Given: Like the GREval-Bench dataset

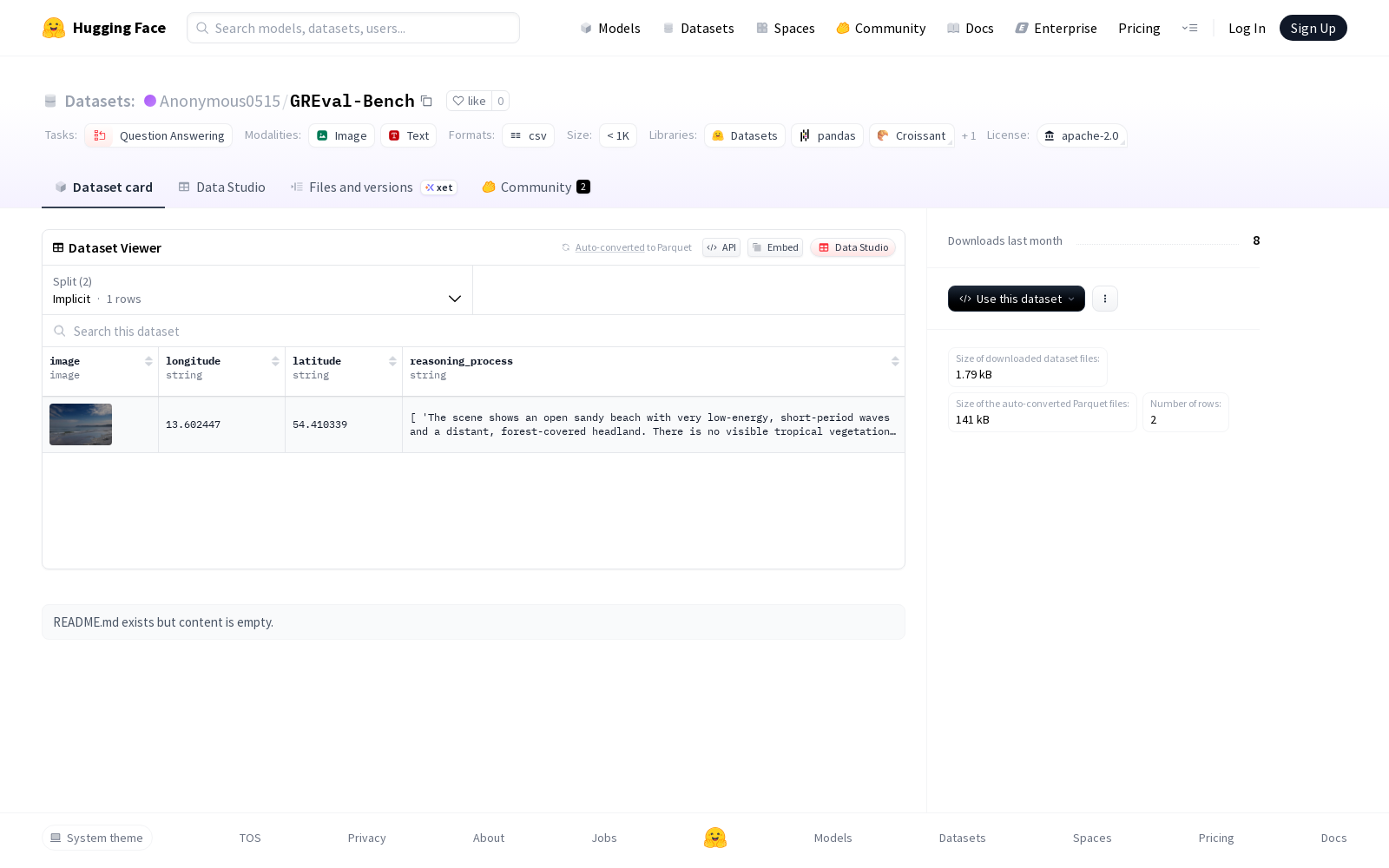Looking at the screenshot, I should (x=469, y=101).
